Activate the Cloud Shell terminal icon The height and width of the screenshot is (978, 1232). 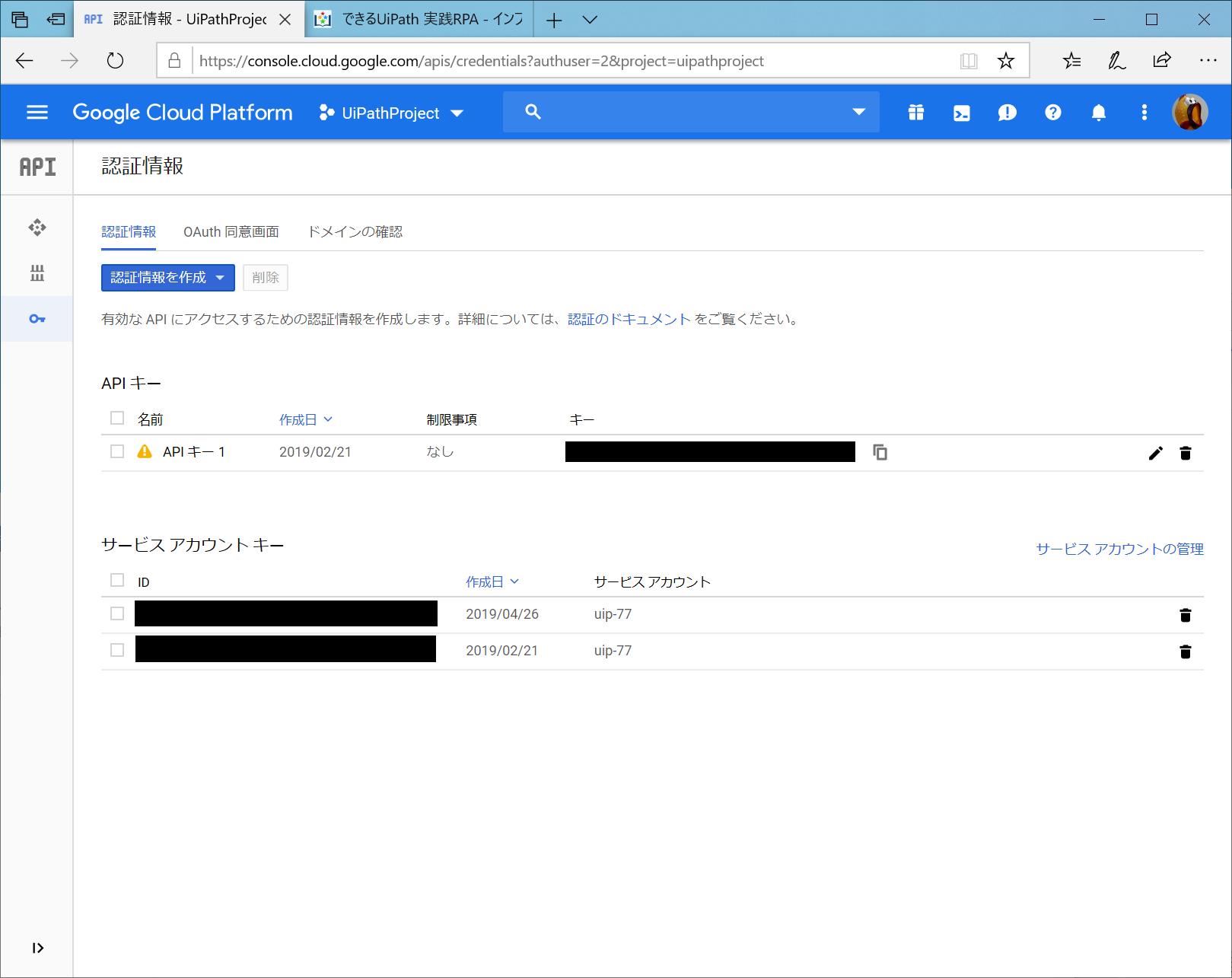(961, 112)
